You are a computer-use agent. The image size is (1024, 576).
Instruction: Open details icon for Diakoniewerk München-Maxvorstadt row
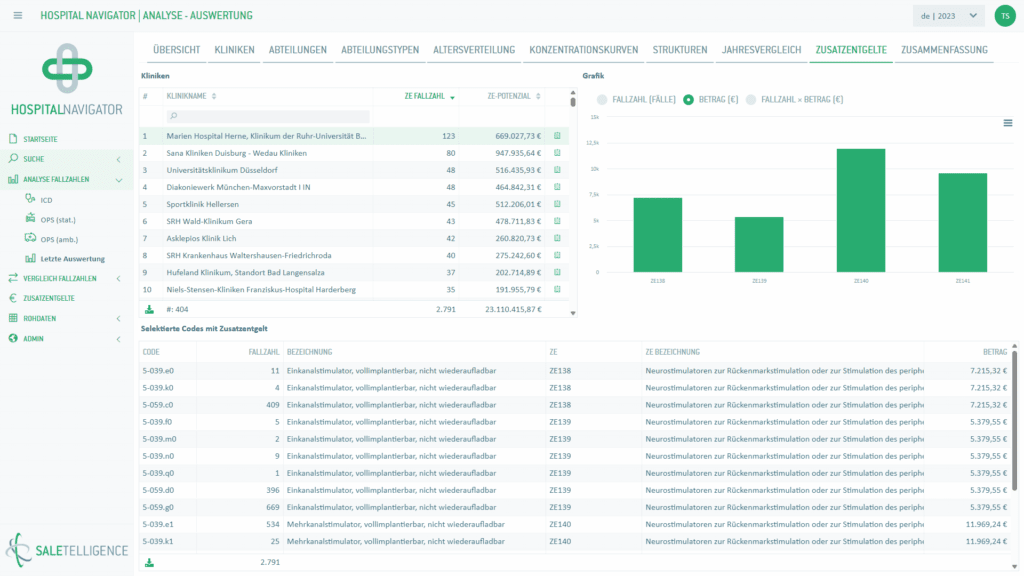(557, 187)
